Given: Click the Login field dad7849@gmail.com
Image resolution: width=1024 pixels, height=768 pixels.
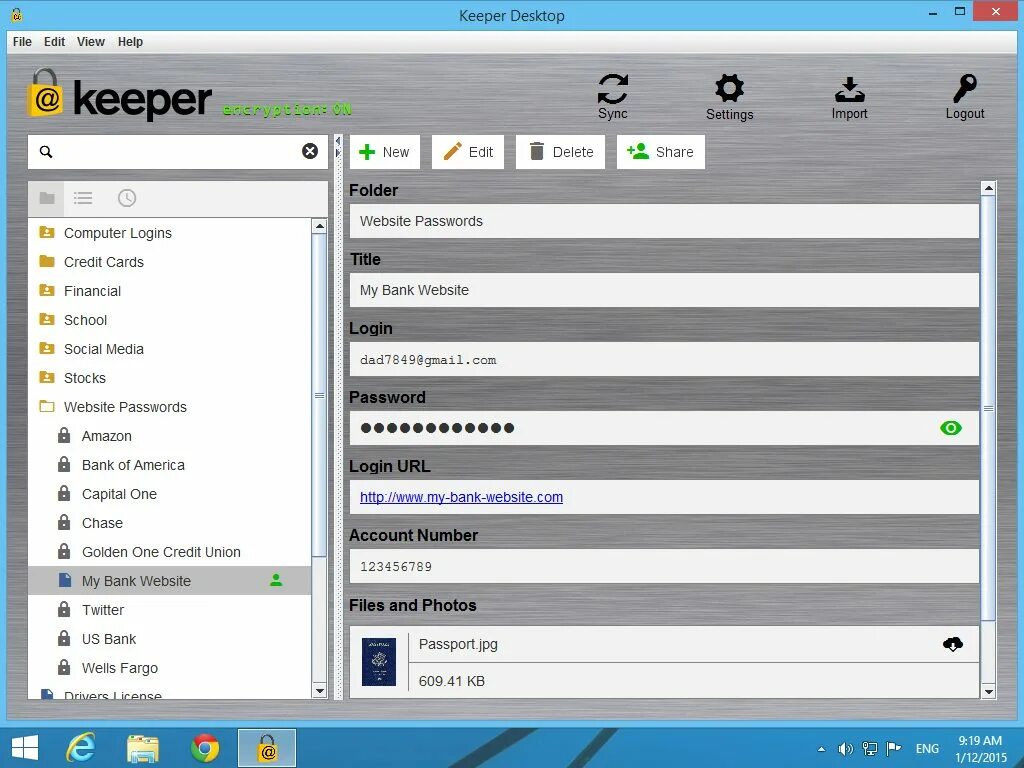Looking at the screenshot, I should [x=664, y=359].
